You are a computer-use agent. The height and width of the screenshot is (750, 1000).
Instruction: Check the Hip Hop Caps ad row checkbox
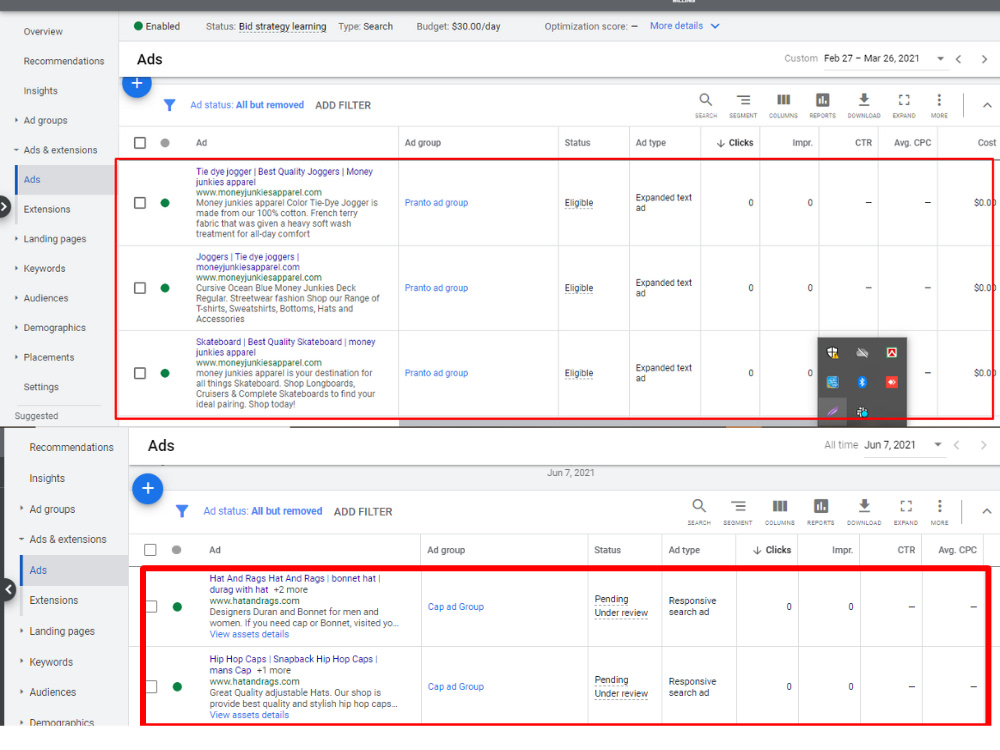click(x=152, y=686)
